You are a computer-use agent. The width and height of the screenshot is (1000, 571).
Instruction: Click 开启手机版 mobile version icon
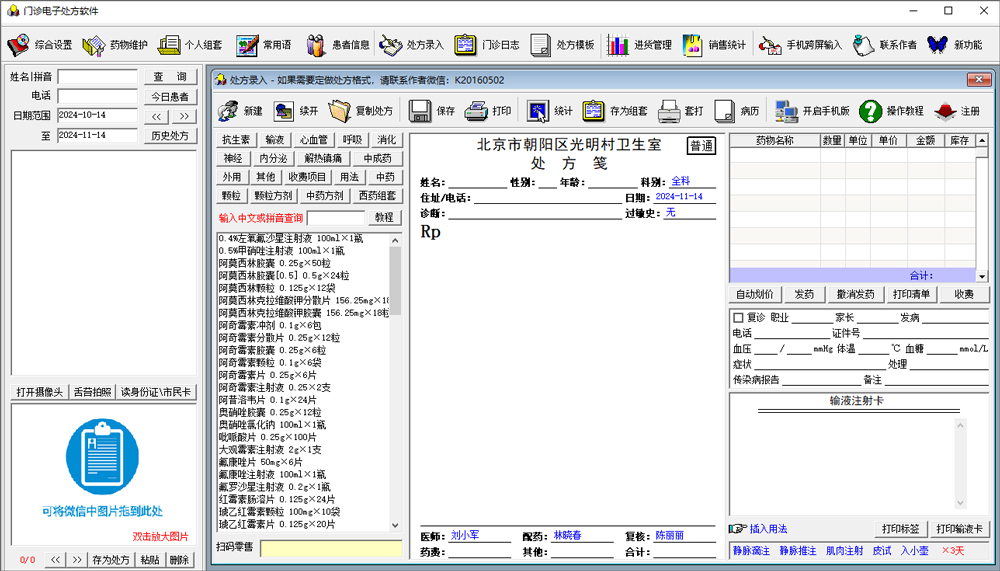pyautogui.click(x=786, y=111)
